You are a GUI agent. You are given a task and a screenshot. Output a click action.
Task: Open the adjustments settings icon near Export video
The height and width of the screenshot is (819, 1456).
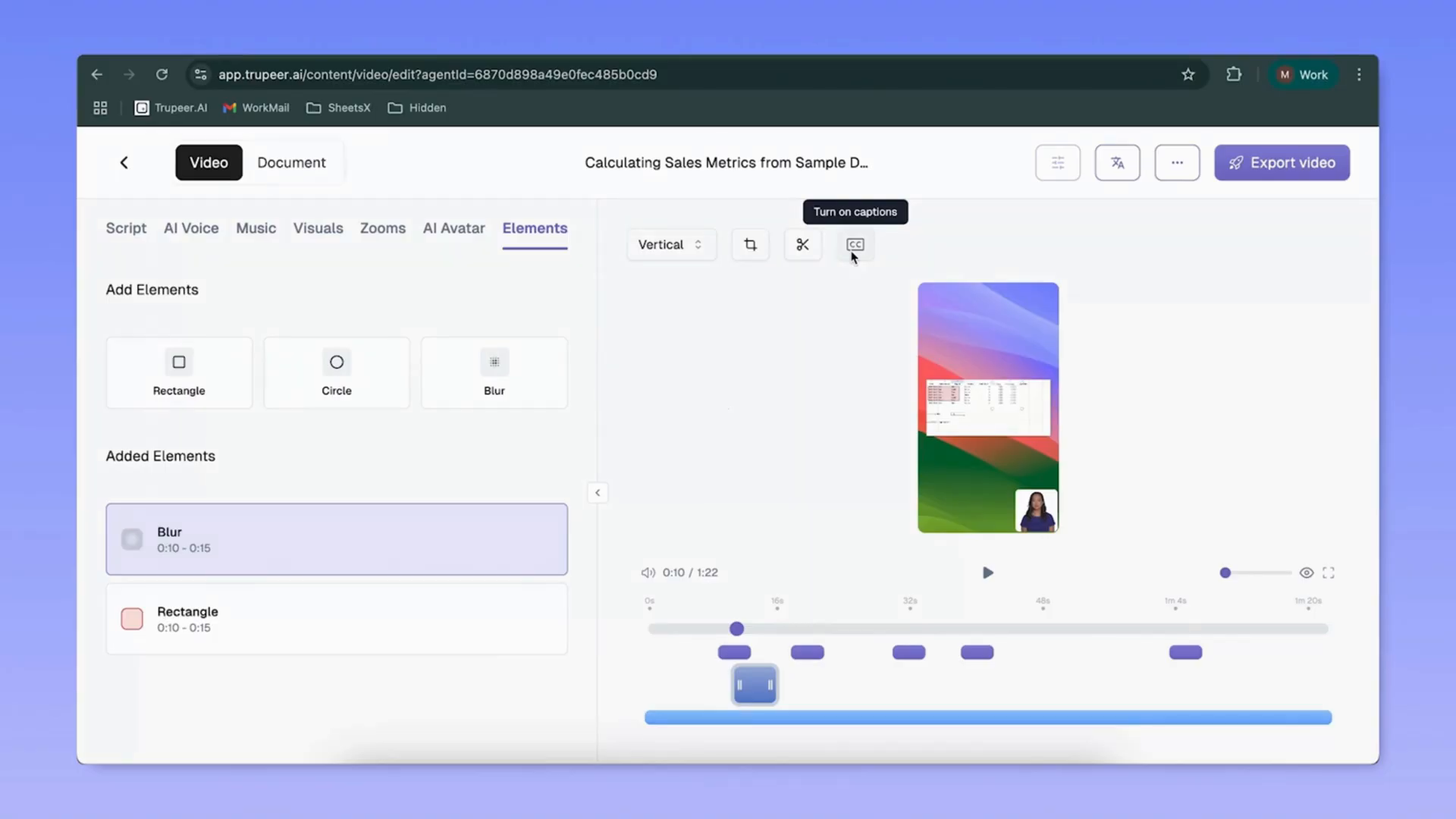1058,162
